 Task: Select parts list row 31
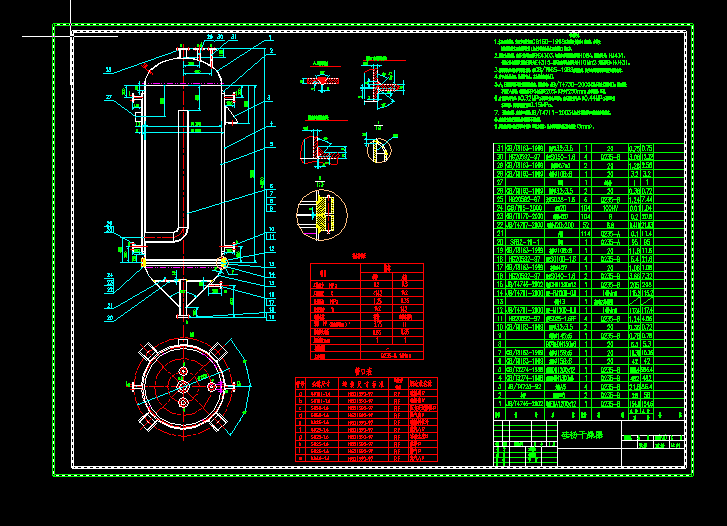[589, 148]
